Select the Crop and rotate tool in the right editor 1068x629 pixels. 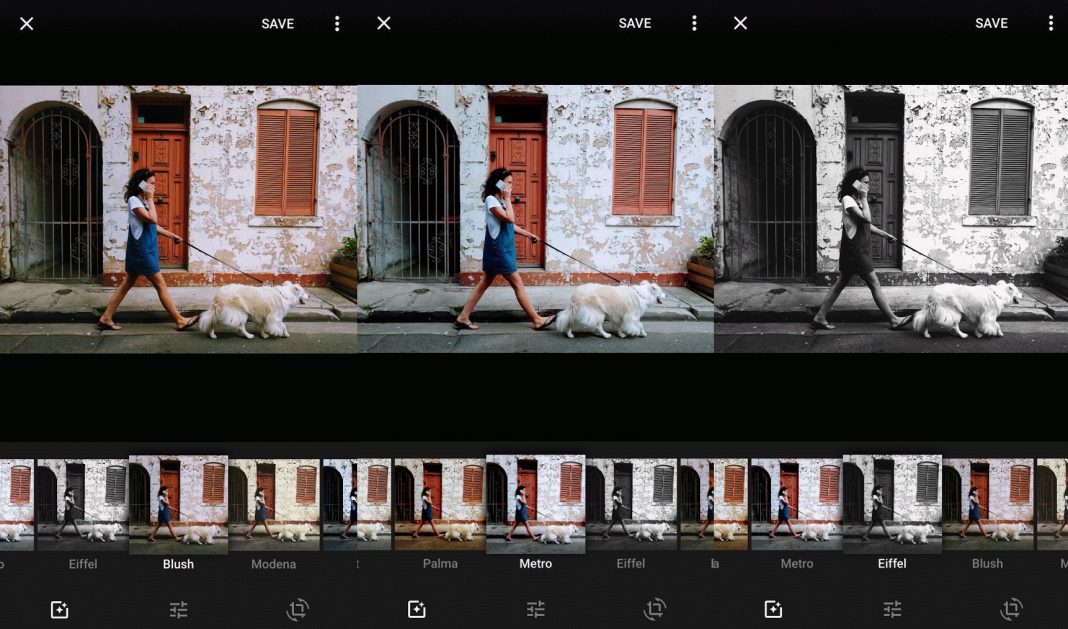[1011, 609]
